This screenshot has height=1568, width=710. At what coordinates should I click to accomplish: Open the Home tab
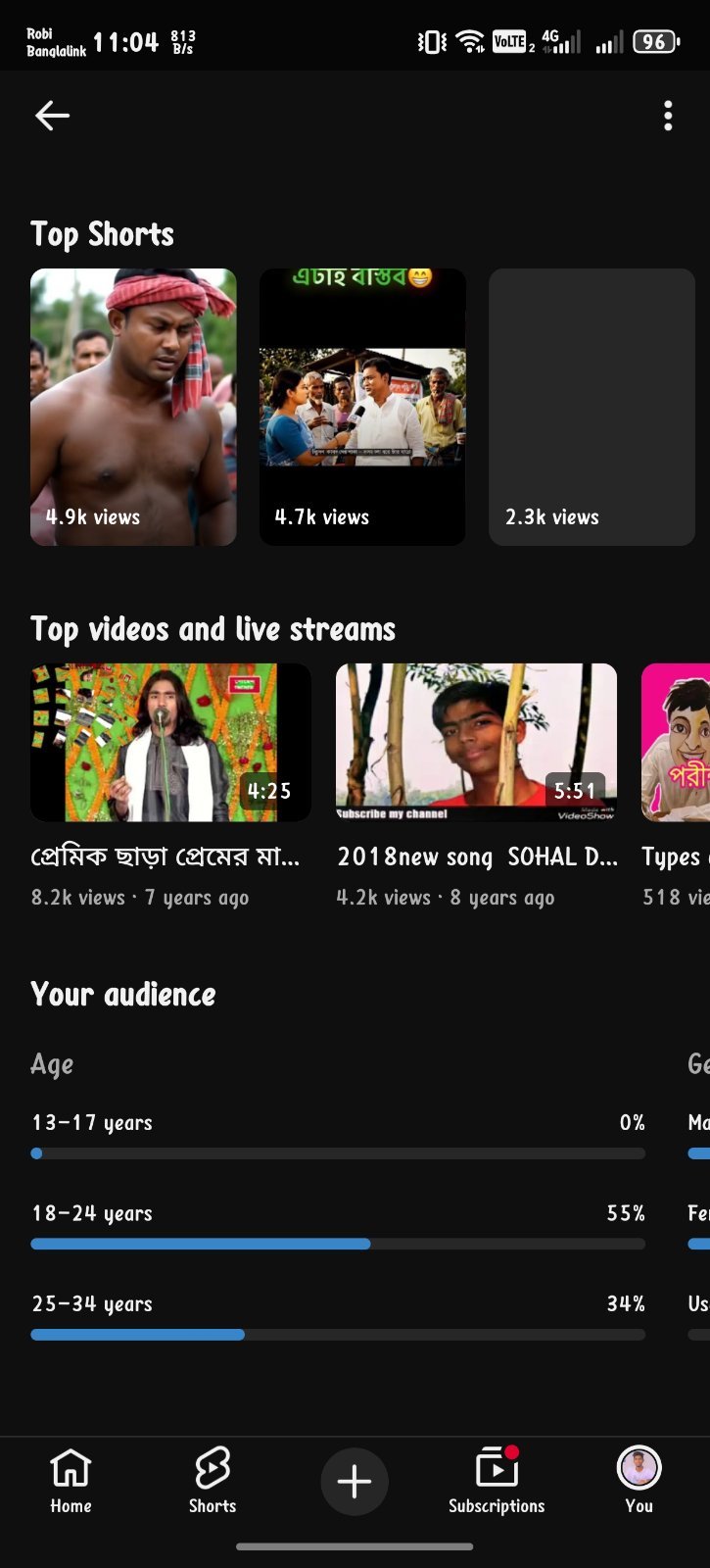pos(71,1481)
